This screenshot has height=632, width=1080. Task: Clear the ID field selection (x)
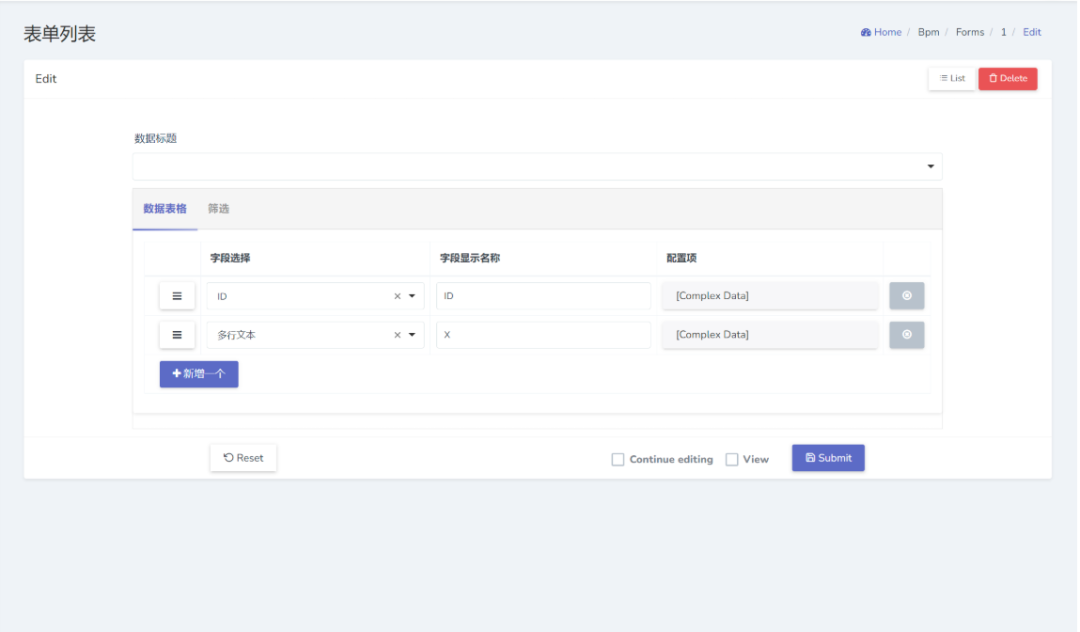click(397, 296)
